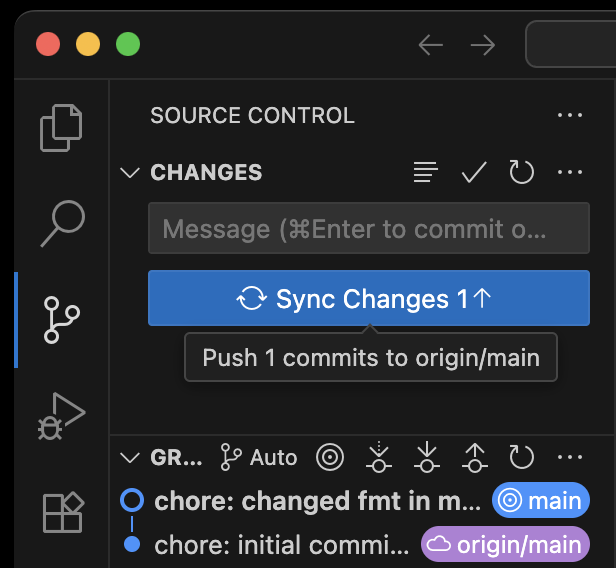Pull changes using the graph toolbar icon

point(427,457)
